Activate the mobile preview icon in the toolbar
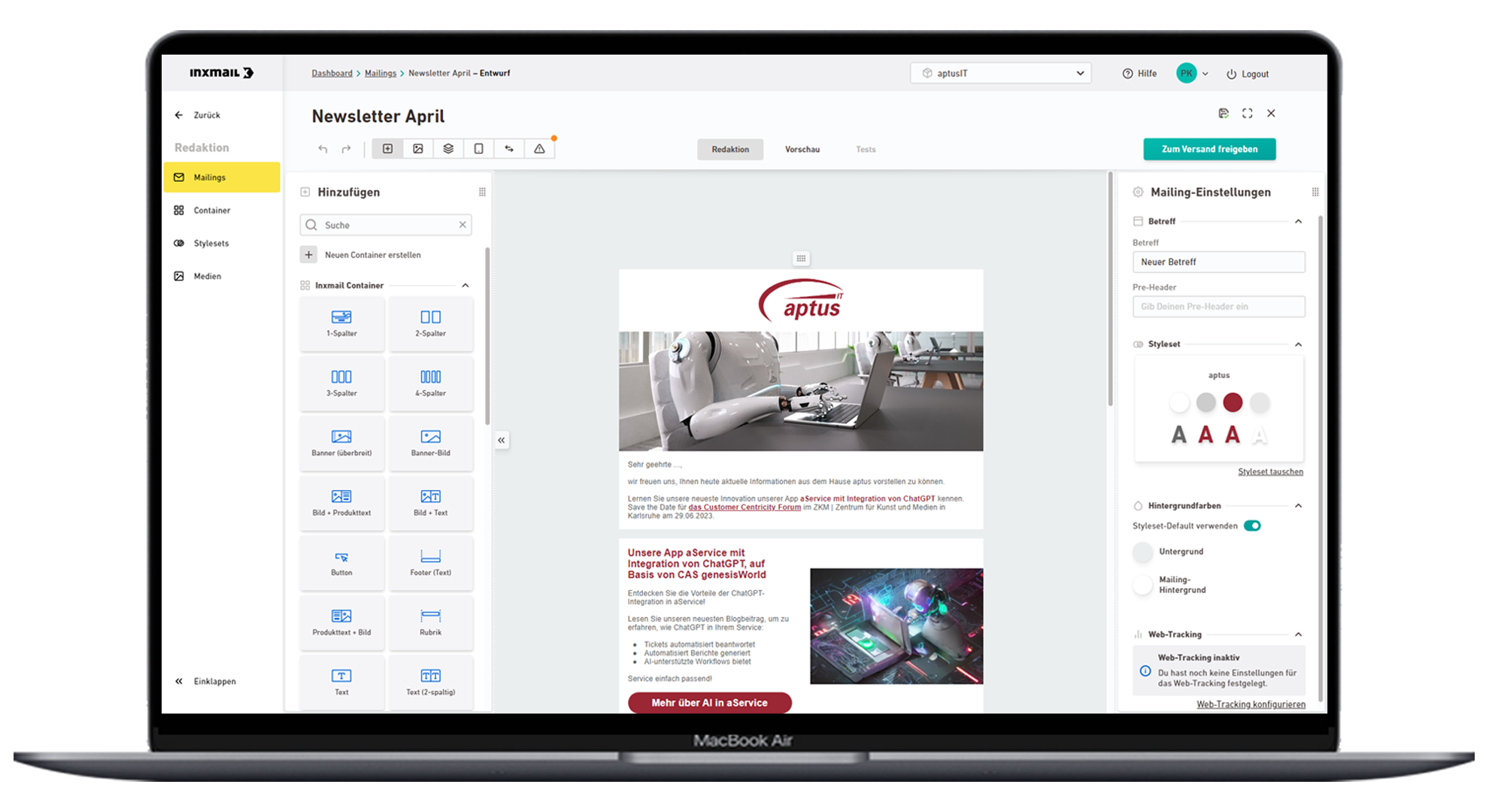The height and width of the screenshot is (812, 1489). tap(478, 149)
